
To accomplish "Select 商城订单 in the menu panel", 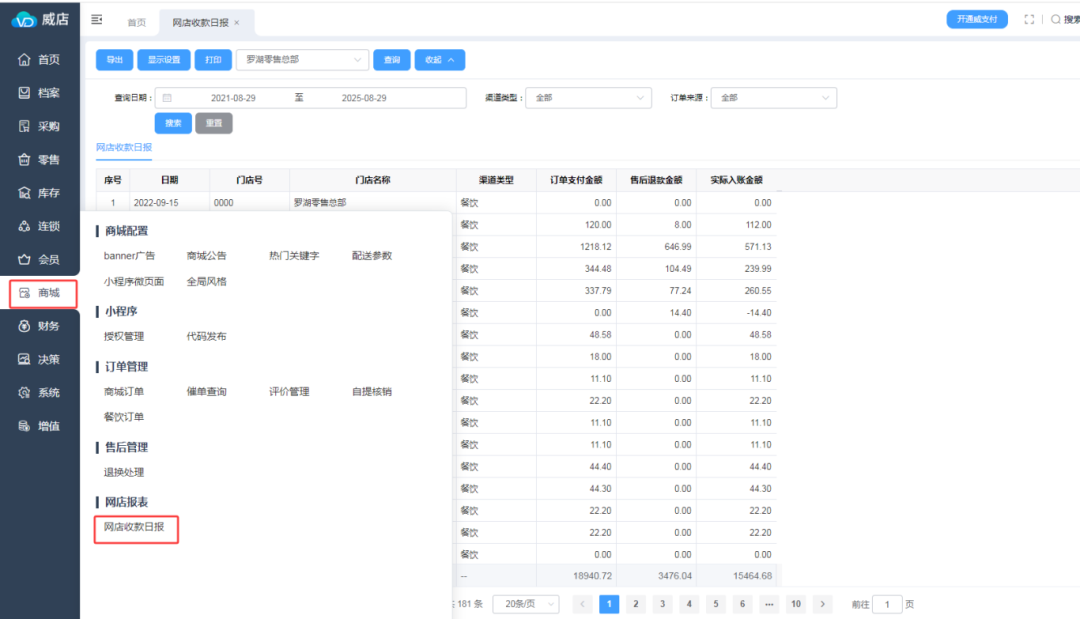I will tap(124, 392).
